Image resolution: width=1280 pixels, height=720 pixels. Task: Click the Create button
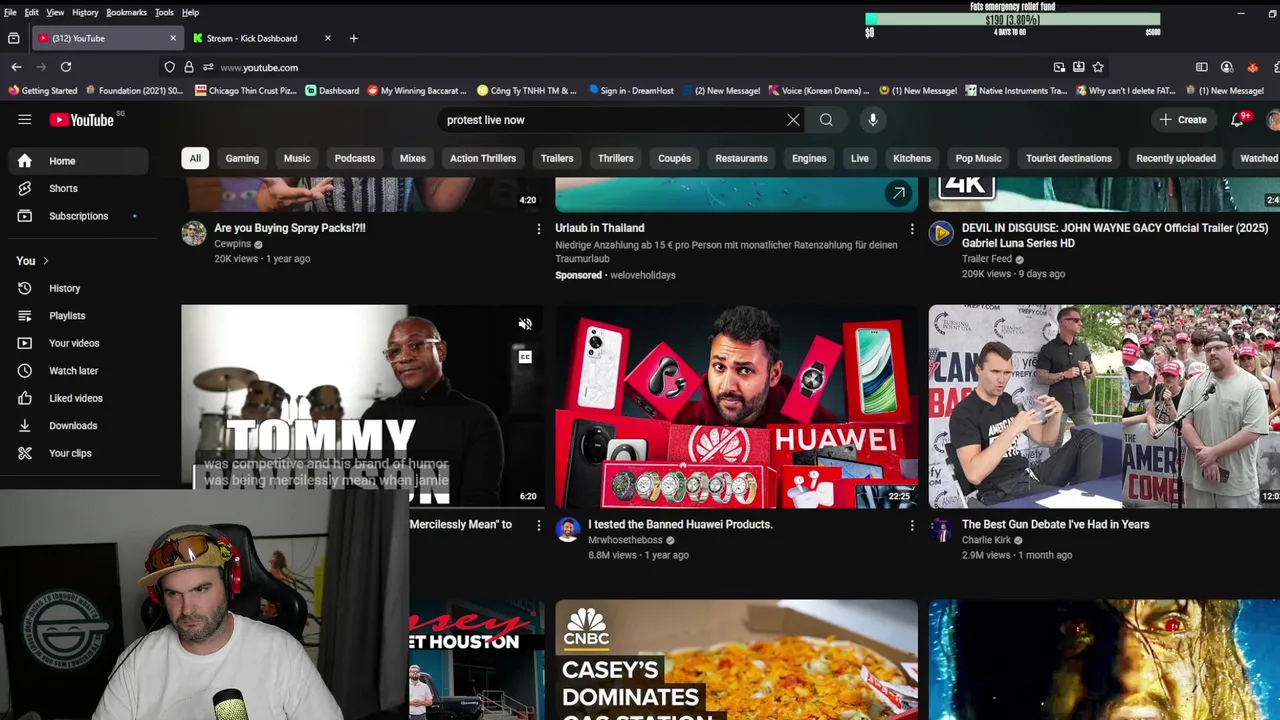[x=1184, y=120]
